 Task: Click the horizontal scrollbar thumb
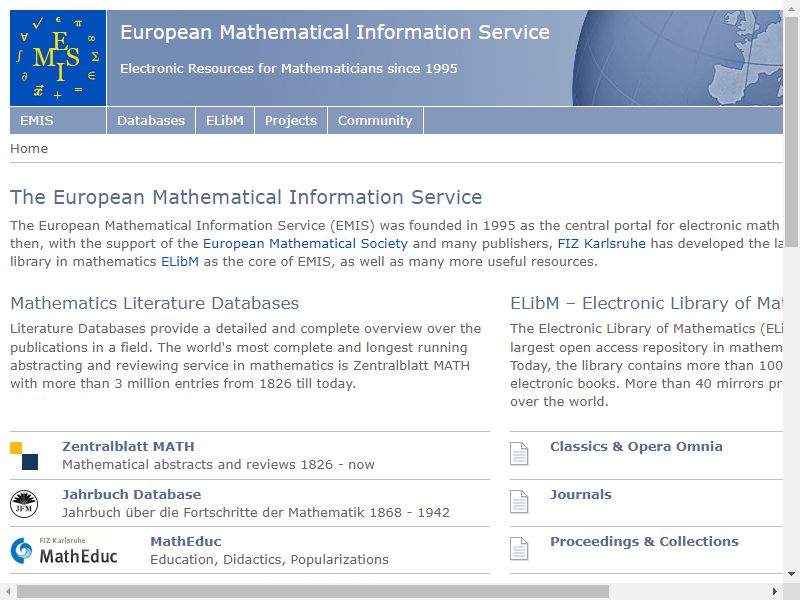point(313,591)
